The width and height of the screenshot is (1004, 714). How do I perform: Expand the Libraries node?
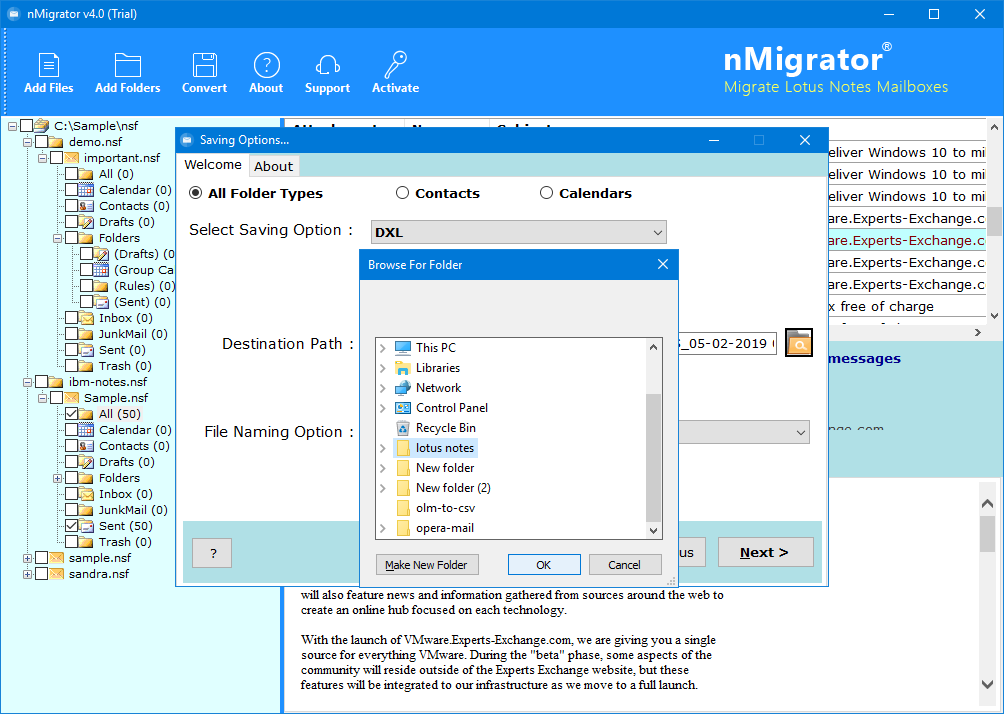[382, 368]
